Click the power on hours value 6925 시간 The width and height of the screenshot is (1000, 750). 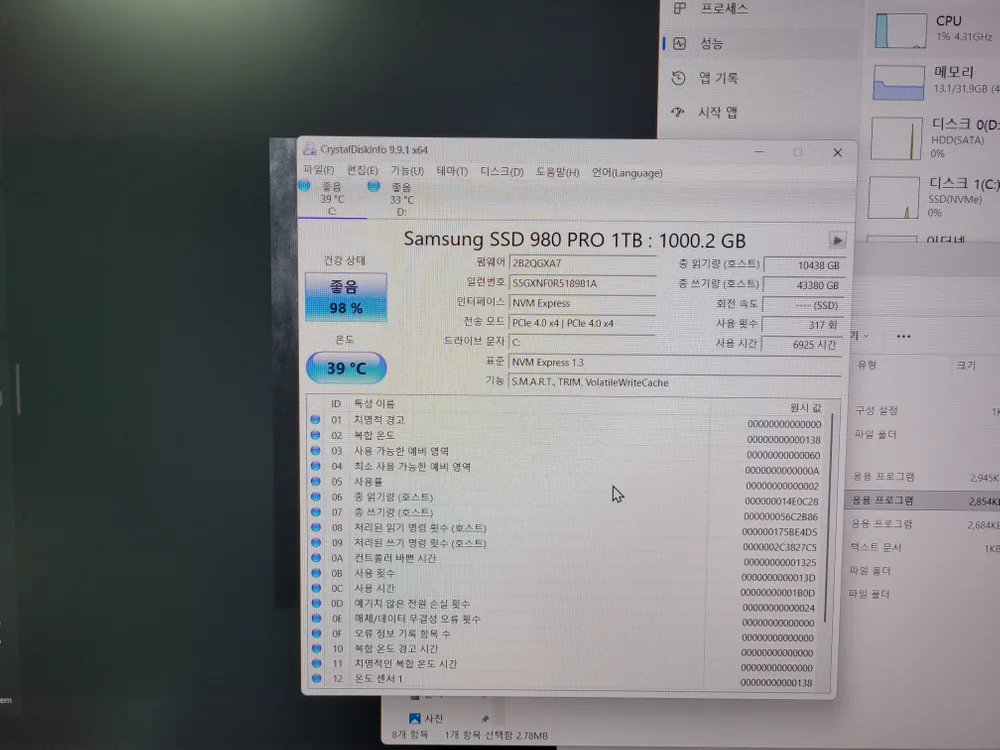(x=802, y=344)
